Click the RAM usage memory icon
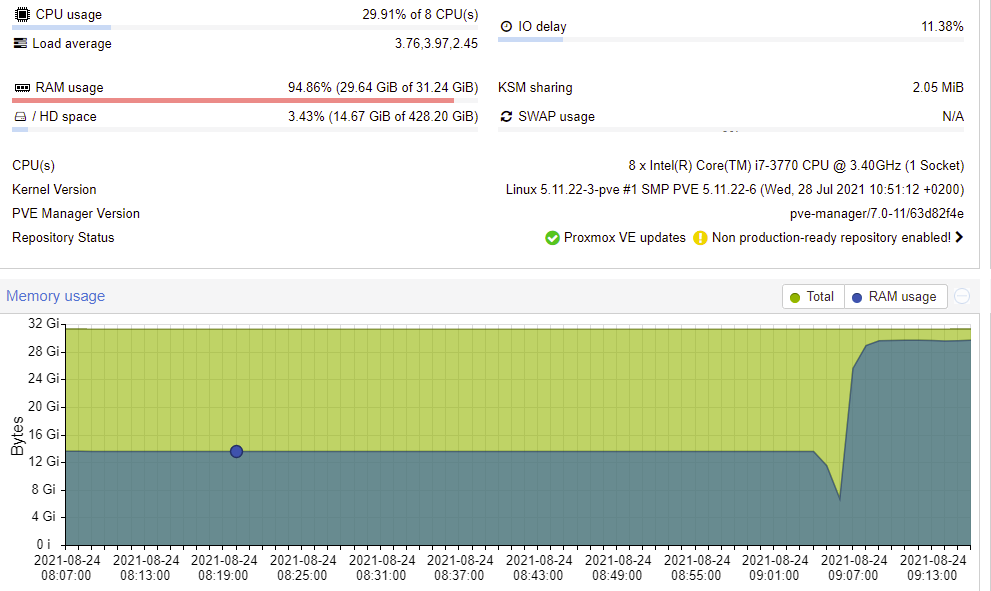 (22, 88)
